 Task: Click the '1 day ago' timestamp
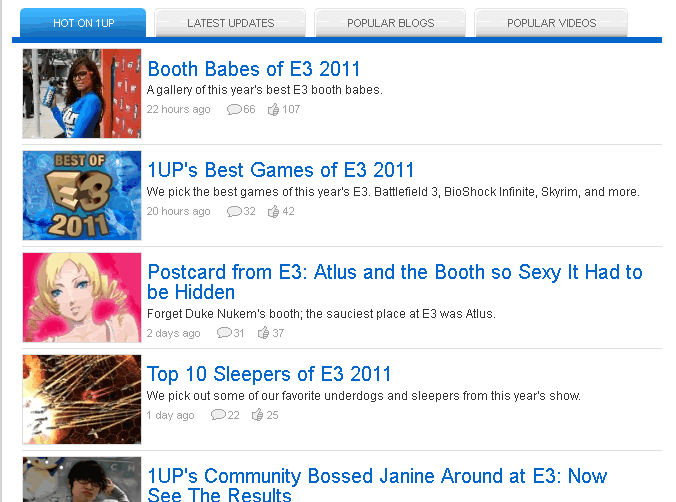(170, 415)
